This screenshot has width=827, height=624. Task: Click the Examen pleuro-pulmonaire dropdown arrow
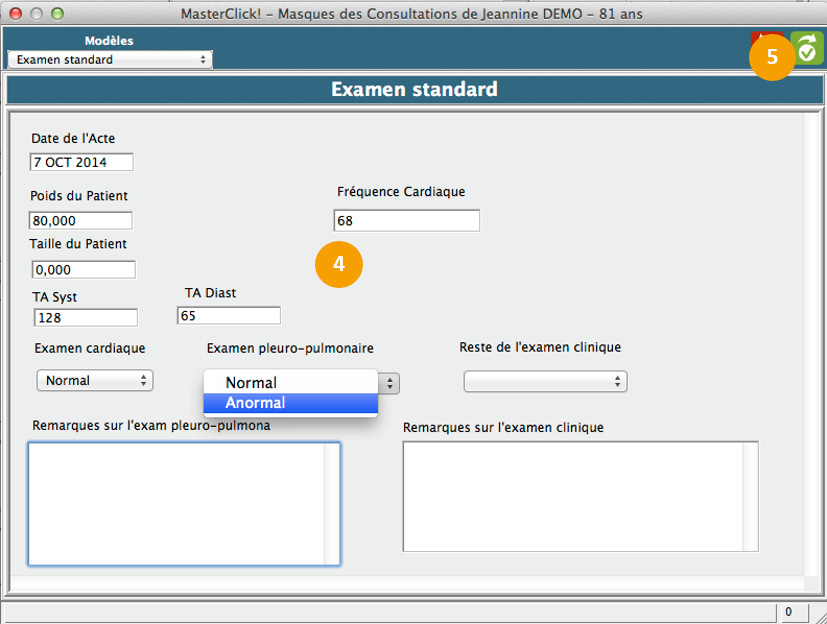[x=390, y=383]
